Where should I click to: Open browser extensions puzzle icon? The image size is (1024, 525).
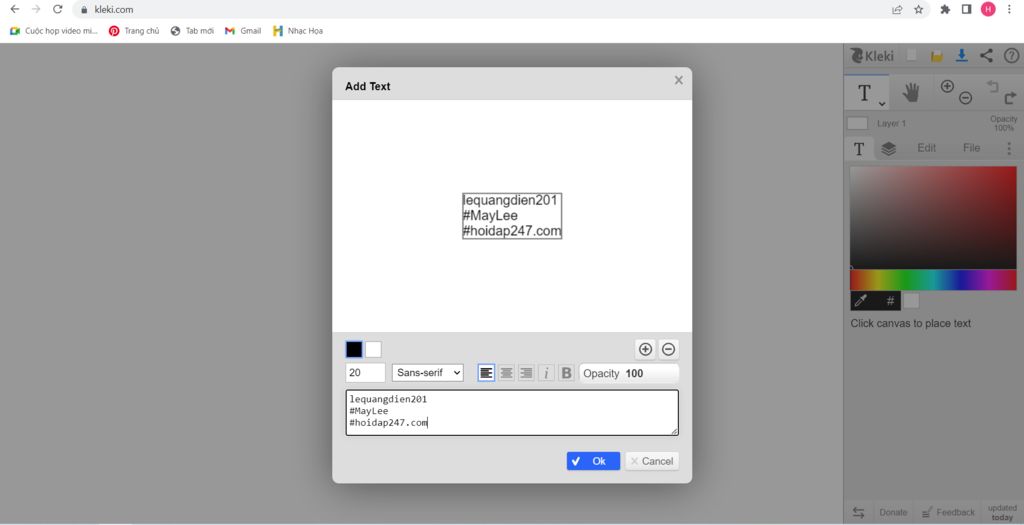[x=945, y=9]
